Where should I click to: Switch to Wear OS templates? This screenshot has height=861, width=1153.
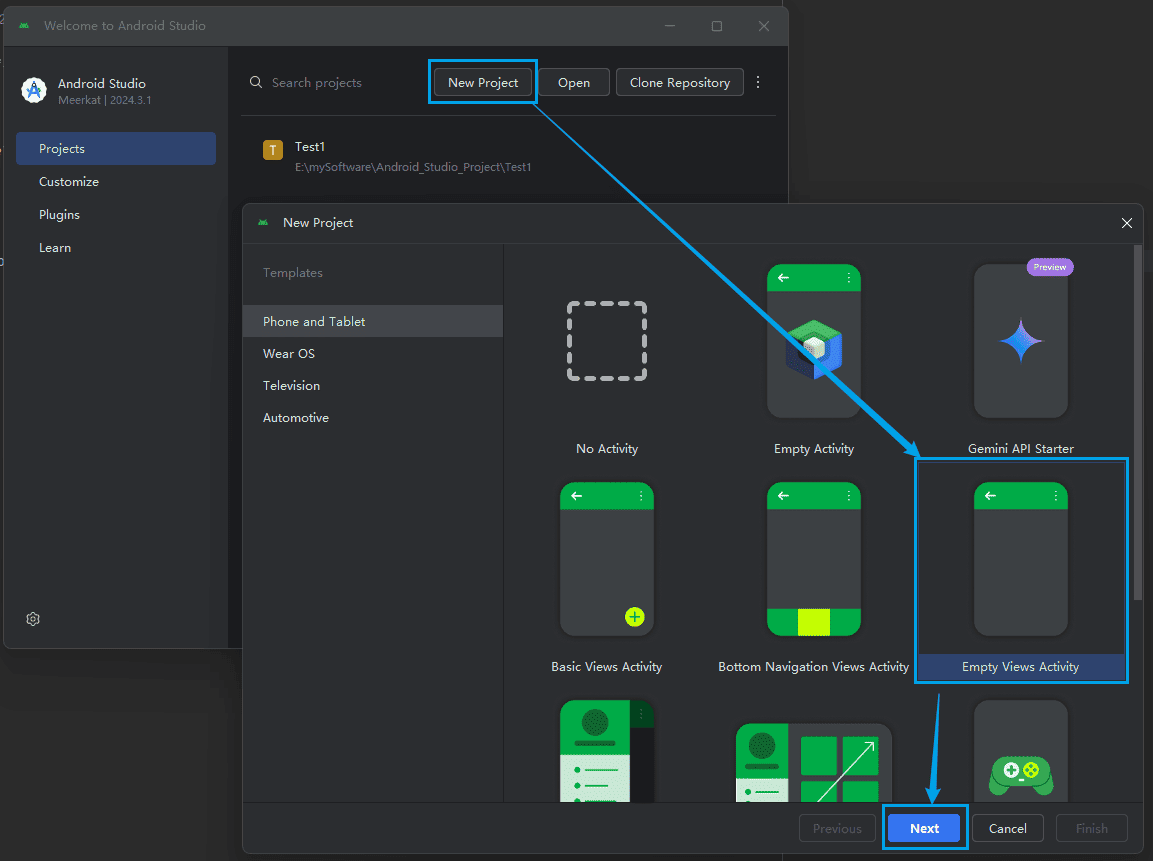[x=289, y=354]
